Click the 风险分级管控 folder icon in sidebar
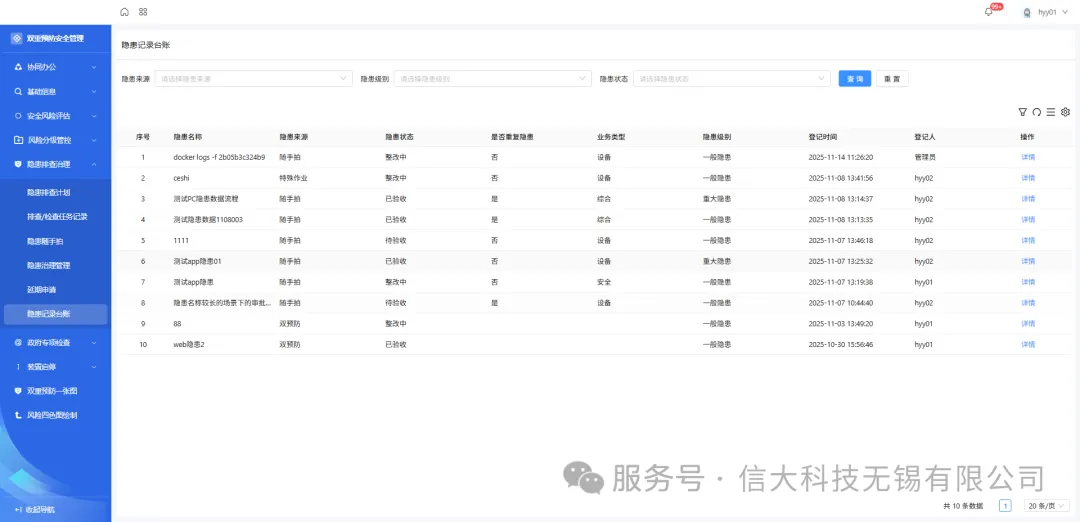This screenshot has height=522, width=1080. (x=19, y=140)
